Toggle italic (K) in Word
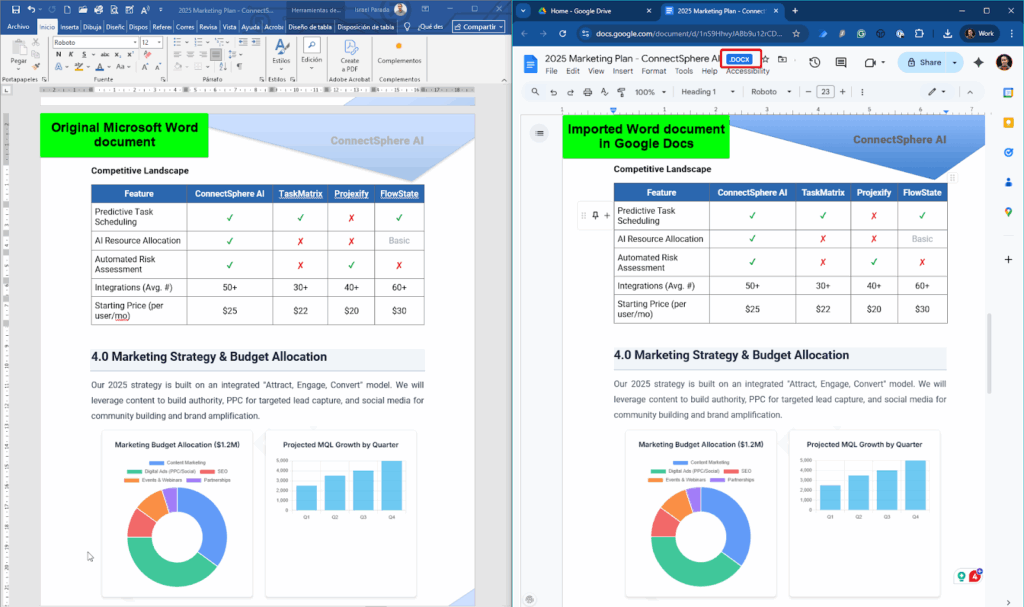This screenshot has height=607, width=1024. 71,54
